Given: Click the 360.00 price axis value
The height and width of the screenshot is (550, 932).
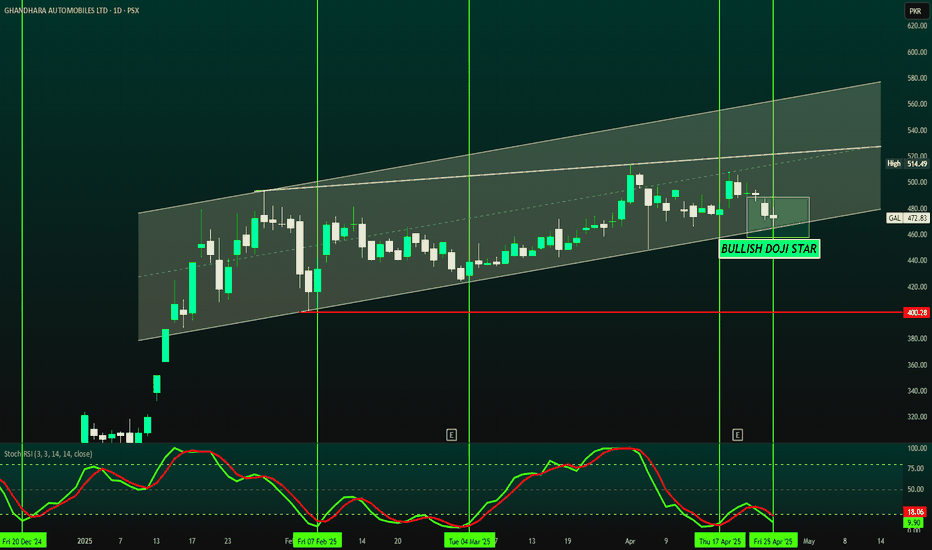Looking at the screenshot, I should coord(917,365).
